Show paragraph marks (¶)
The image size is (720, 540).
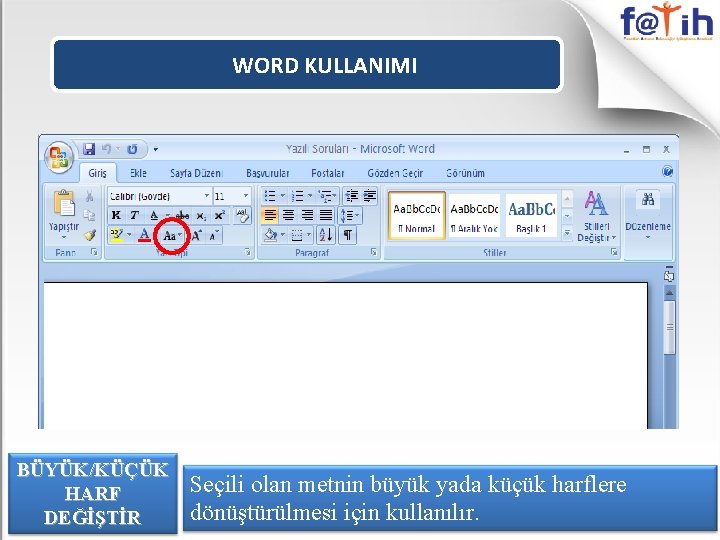point(348,235)
